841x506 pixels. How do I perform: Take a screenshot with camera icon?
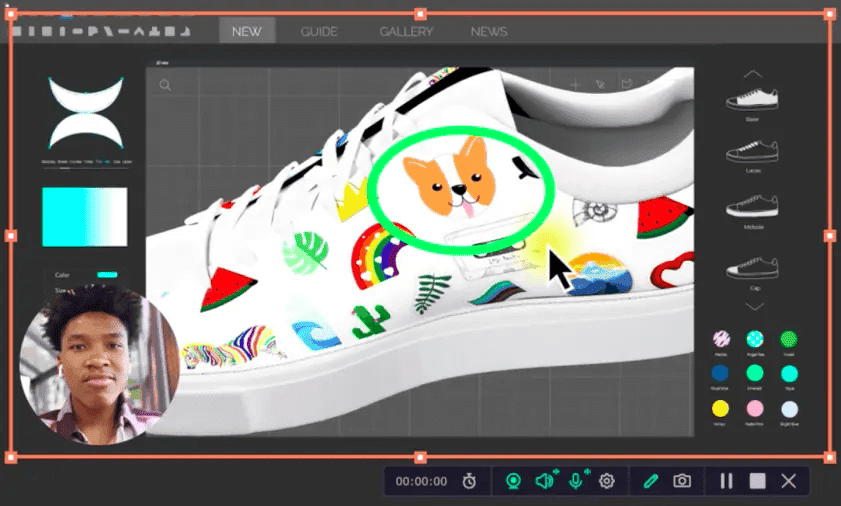point(682,481)
